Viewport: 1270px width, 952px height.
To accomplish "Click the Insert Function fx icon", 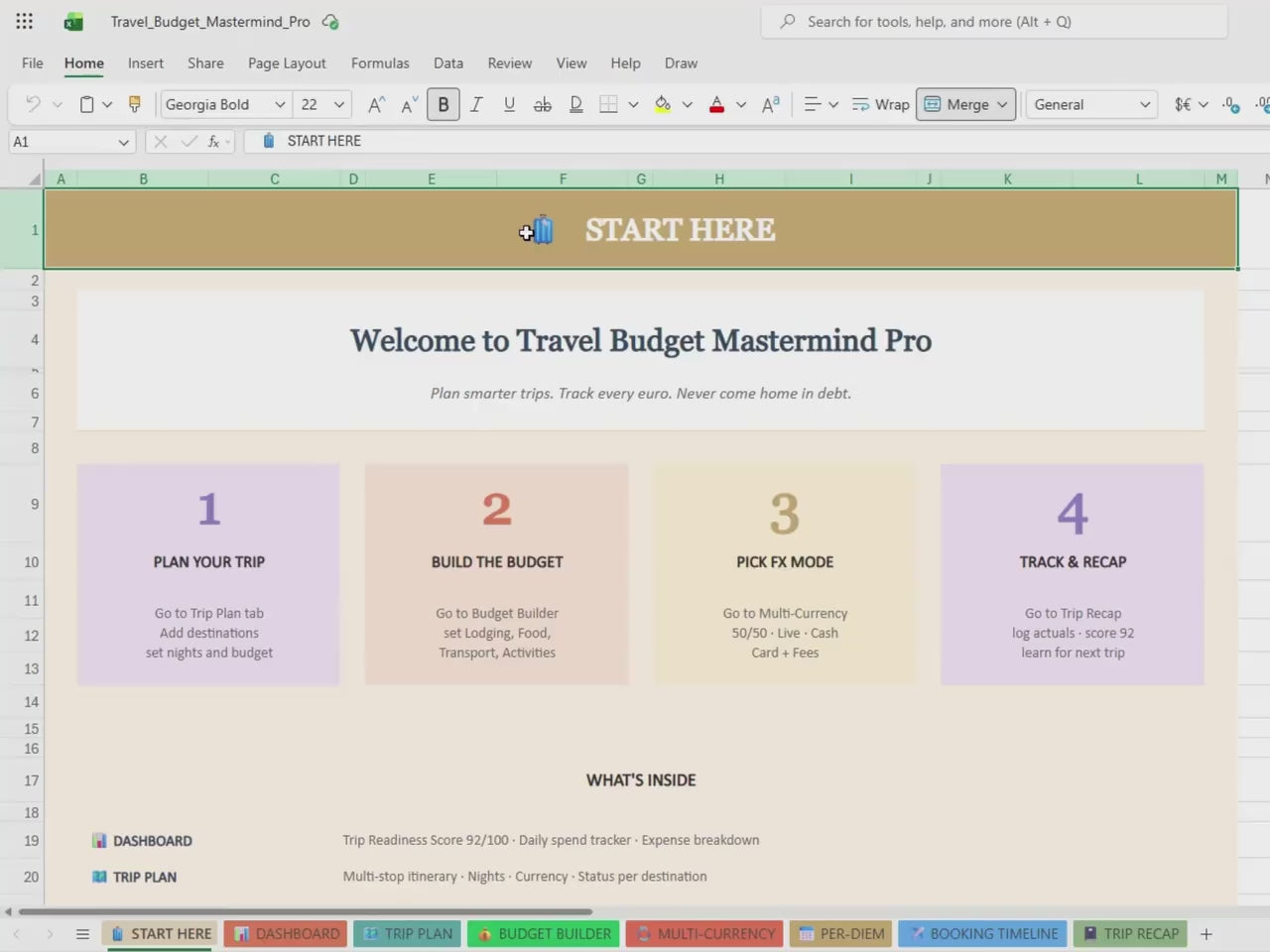I will (213, 142).
